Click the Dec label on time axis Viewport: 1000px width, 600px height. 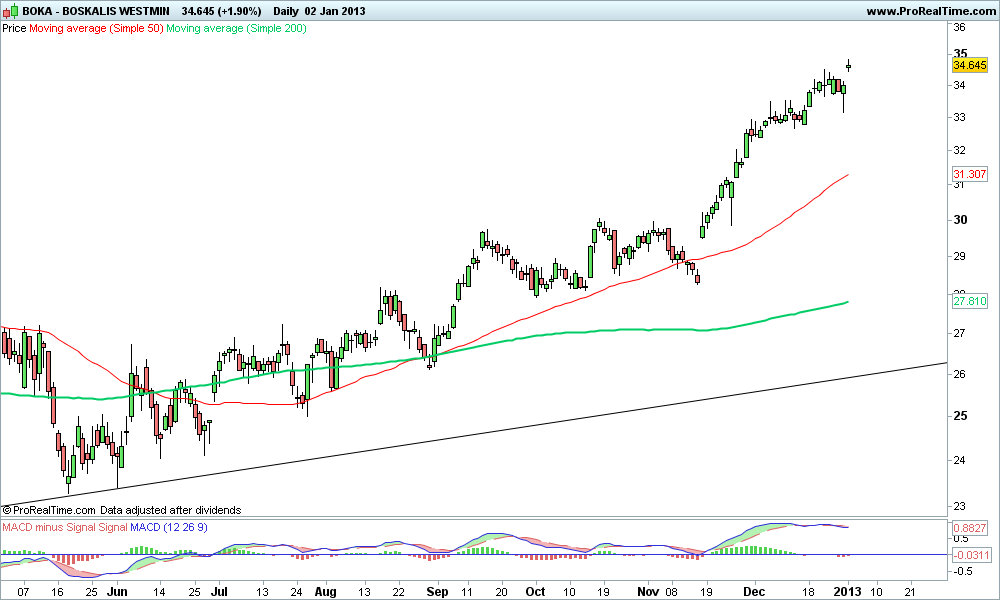(754, 592)
